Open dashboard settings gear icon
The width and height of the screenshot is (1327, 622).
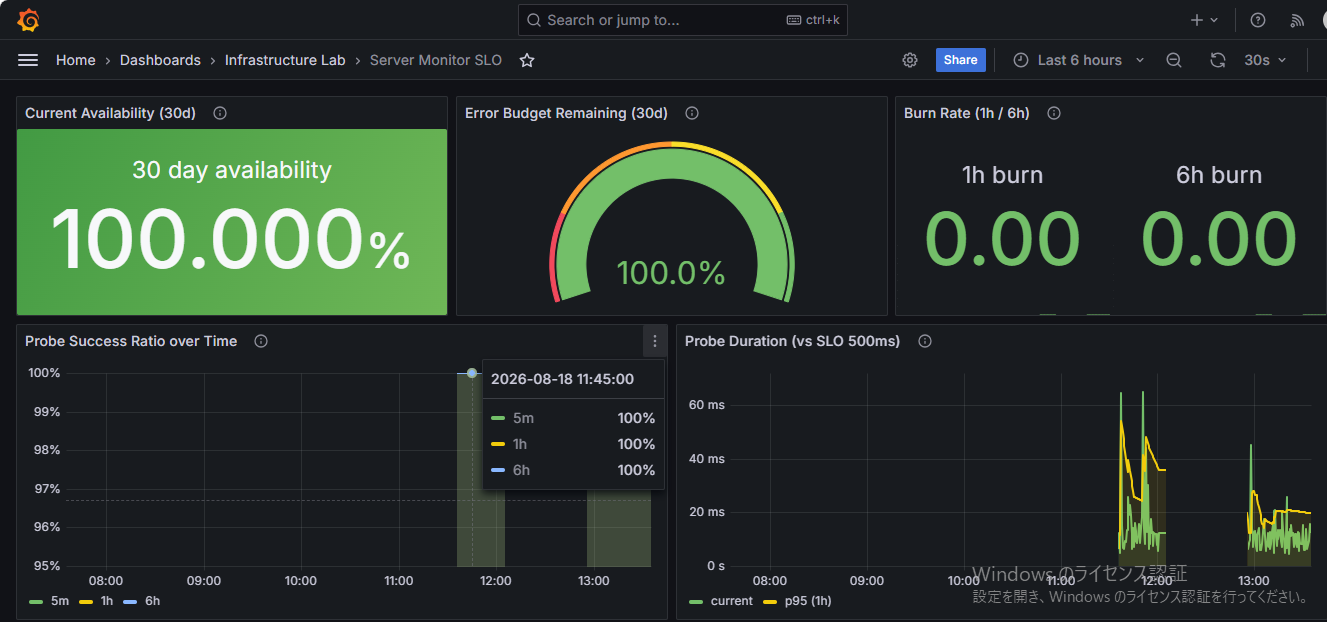(x=910, y=60)
